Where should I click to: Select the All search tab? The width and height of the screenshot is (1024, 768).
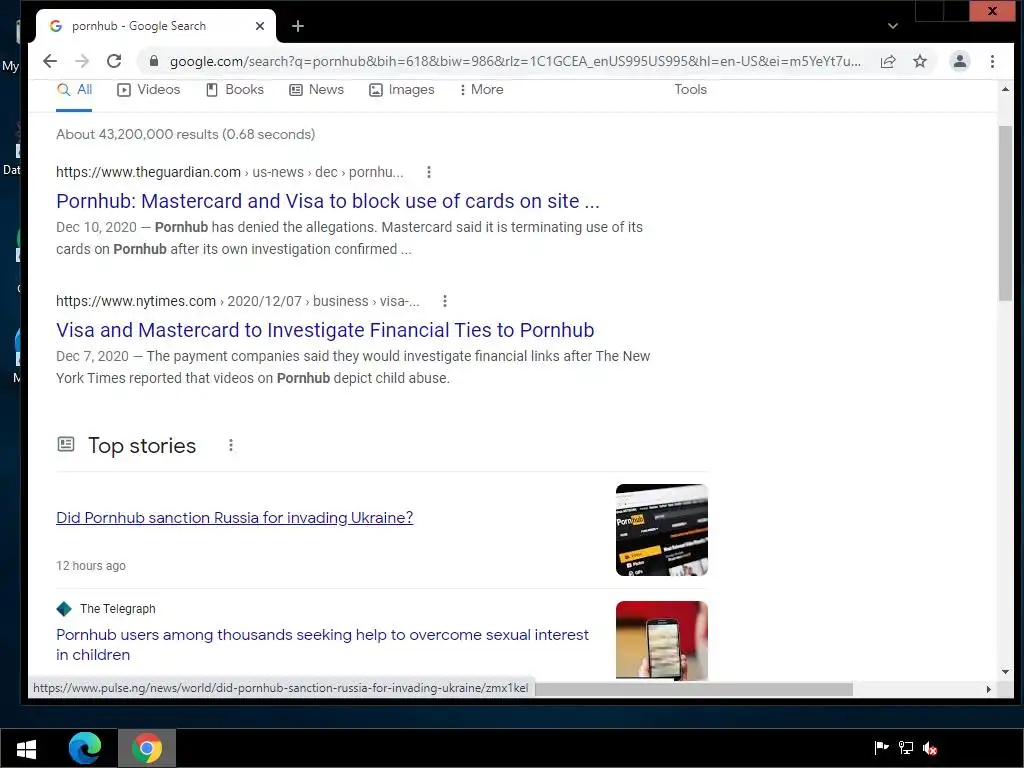(x=74, y=90)
